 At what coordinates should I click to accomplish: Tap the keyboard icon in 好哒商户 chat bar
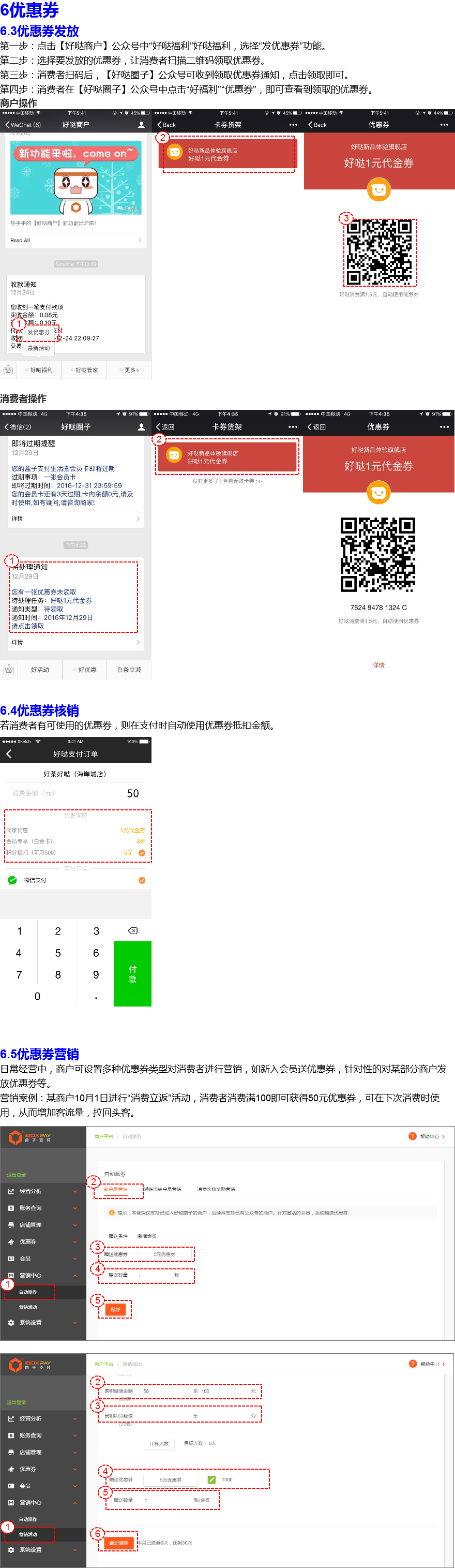(x=8, y=369)
